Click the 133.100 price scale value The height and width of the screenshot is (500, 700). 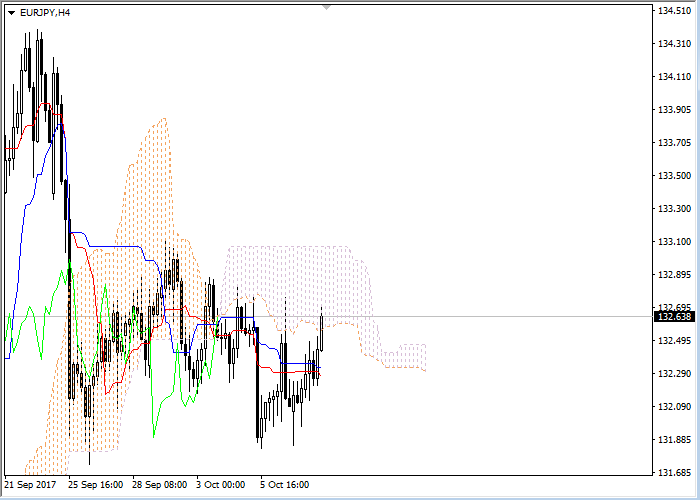(x=675, y=242)
